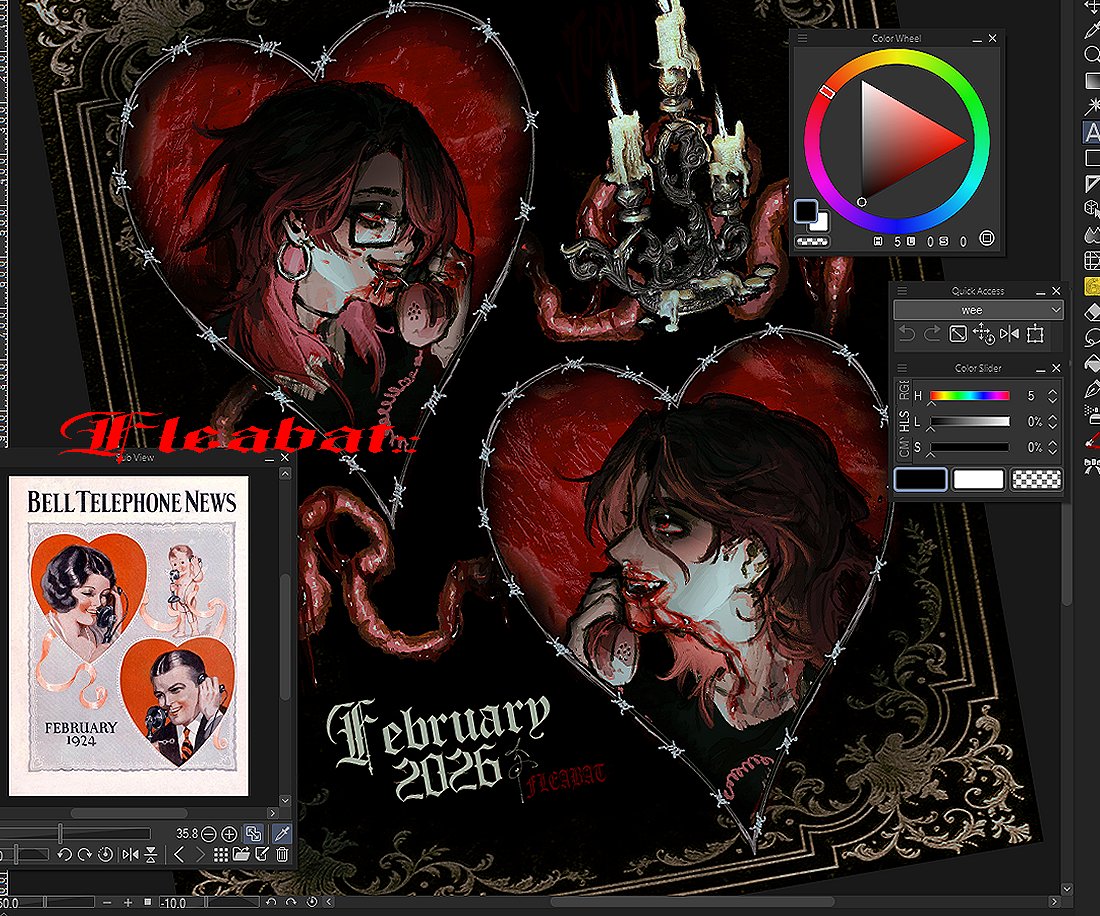The width and height of the screenshot is (1100, 916).
Task: Rotate canvas left in bottom bar
Action: point(271,903)
